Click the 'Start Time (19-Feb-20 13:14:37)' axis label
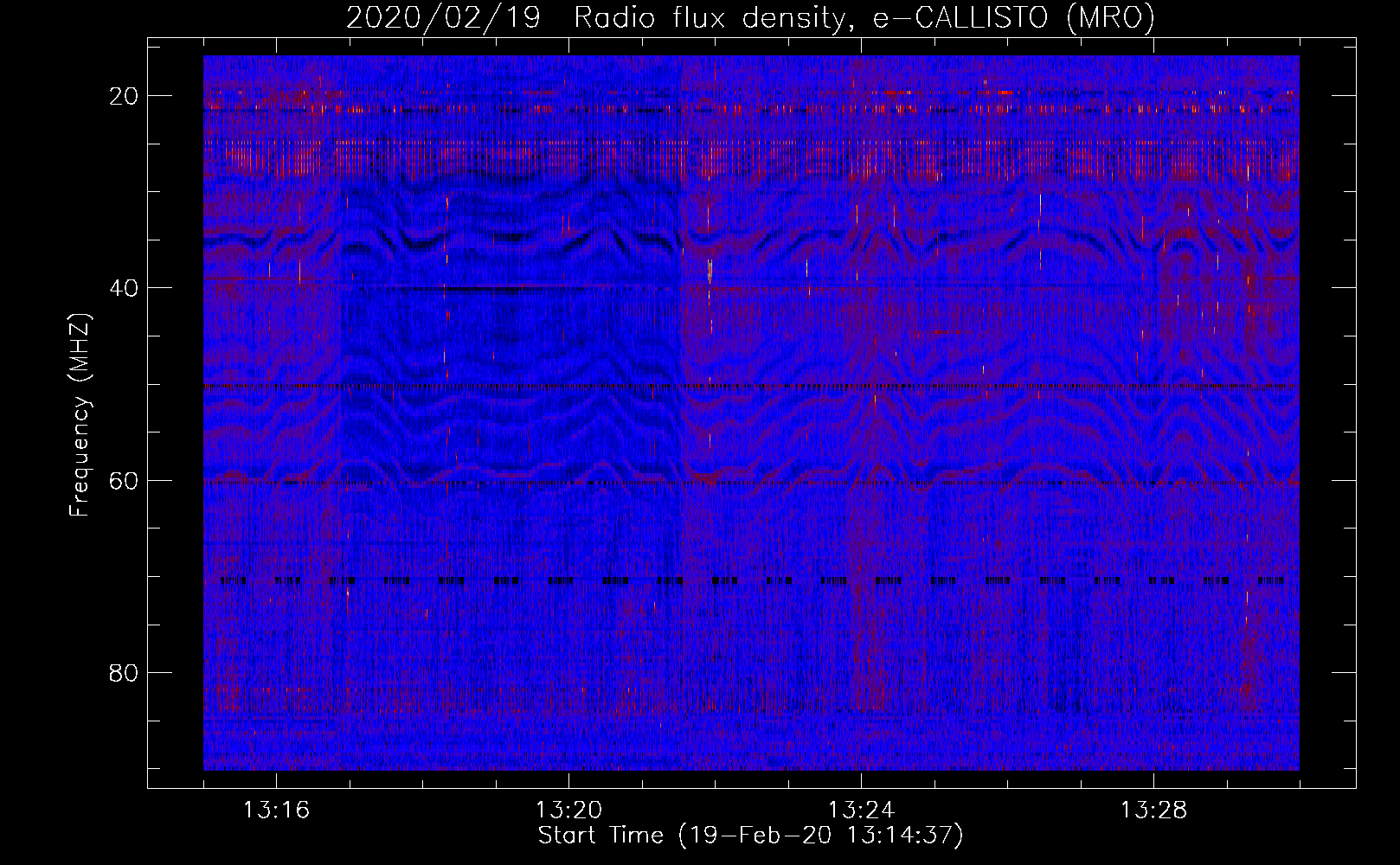 coord(750,836)
